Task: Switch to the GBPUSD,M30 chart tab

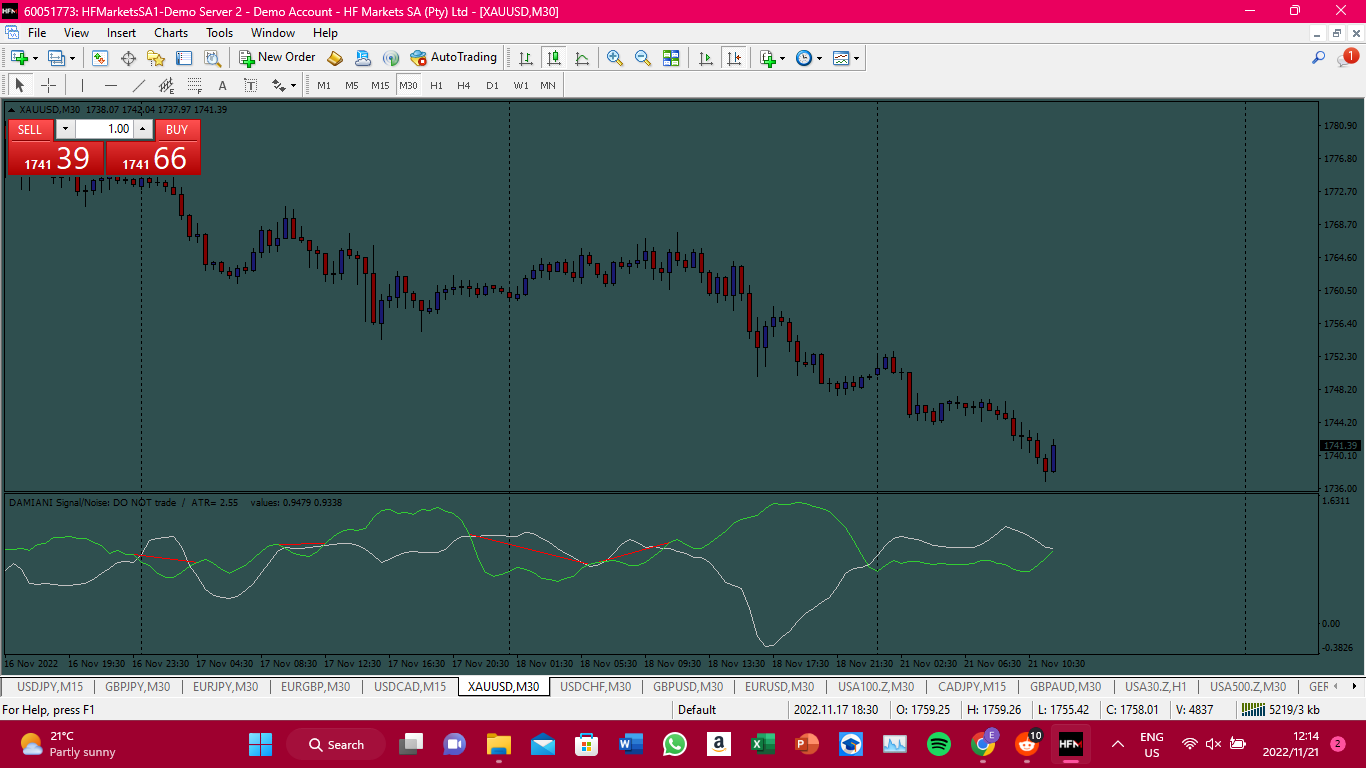Action: (688, 687)
